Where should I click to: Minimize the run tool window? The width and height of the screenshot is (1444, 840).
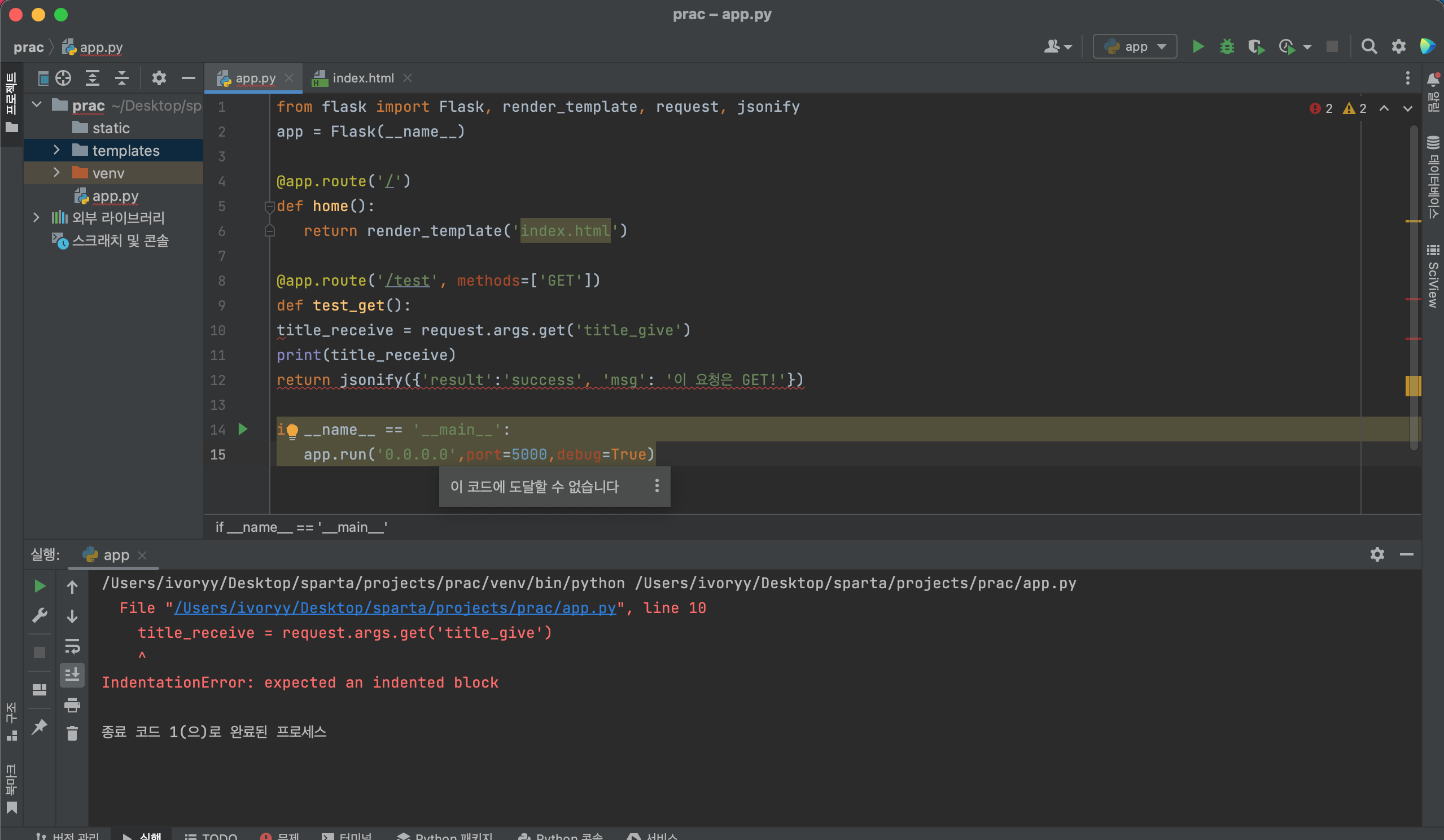(x=1406, y=554)
